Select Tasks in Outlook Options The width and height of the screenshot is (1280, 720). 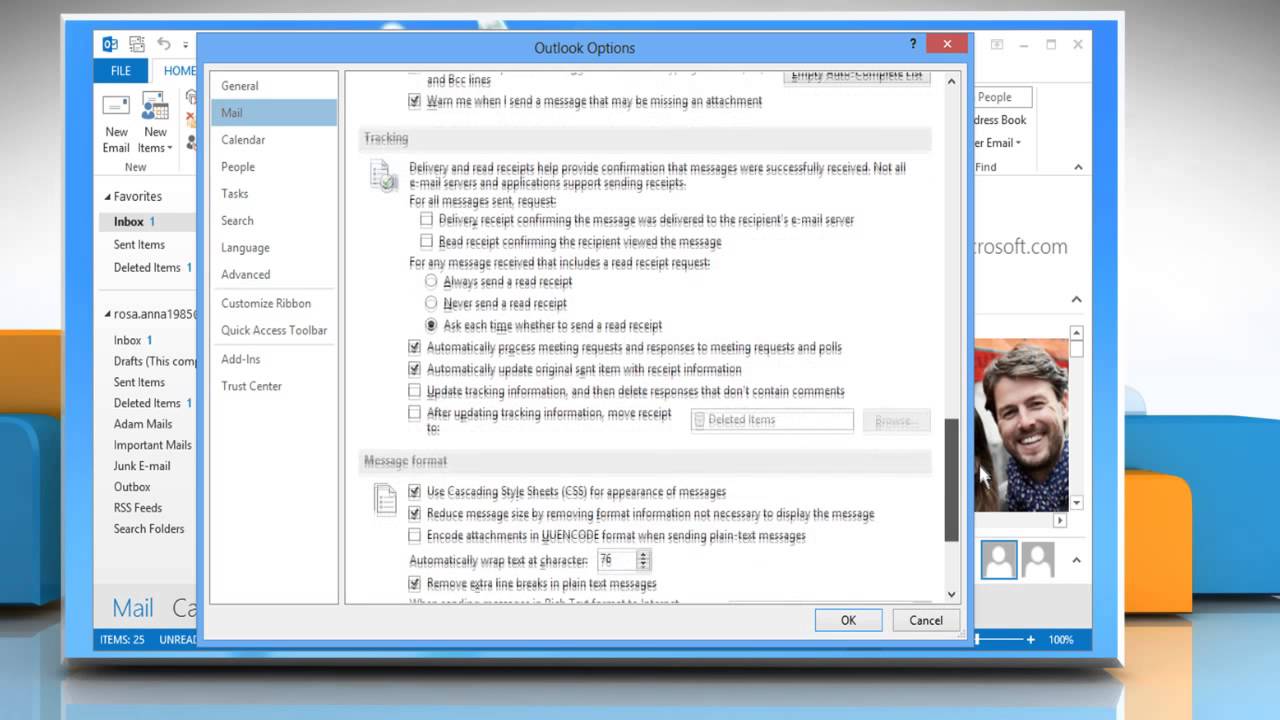pos(273,194)
